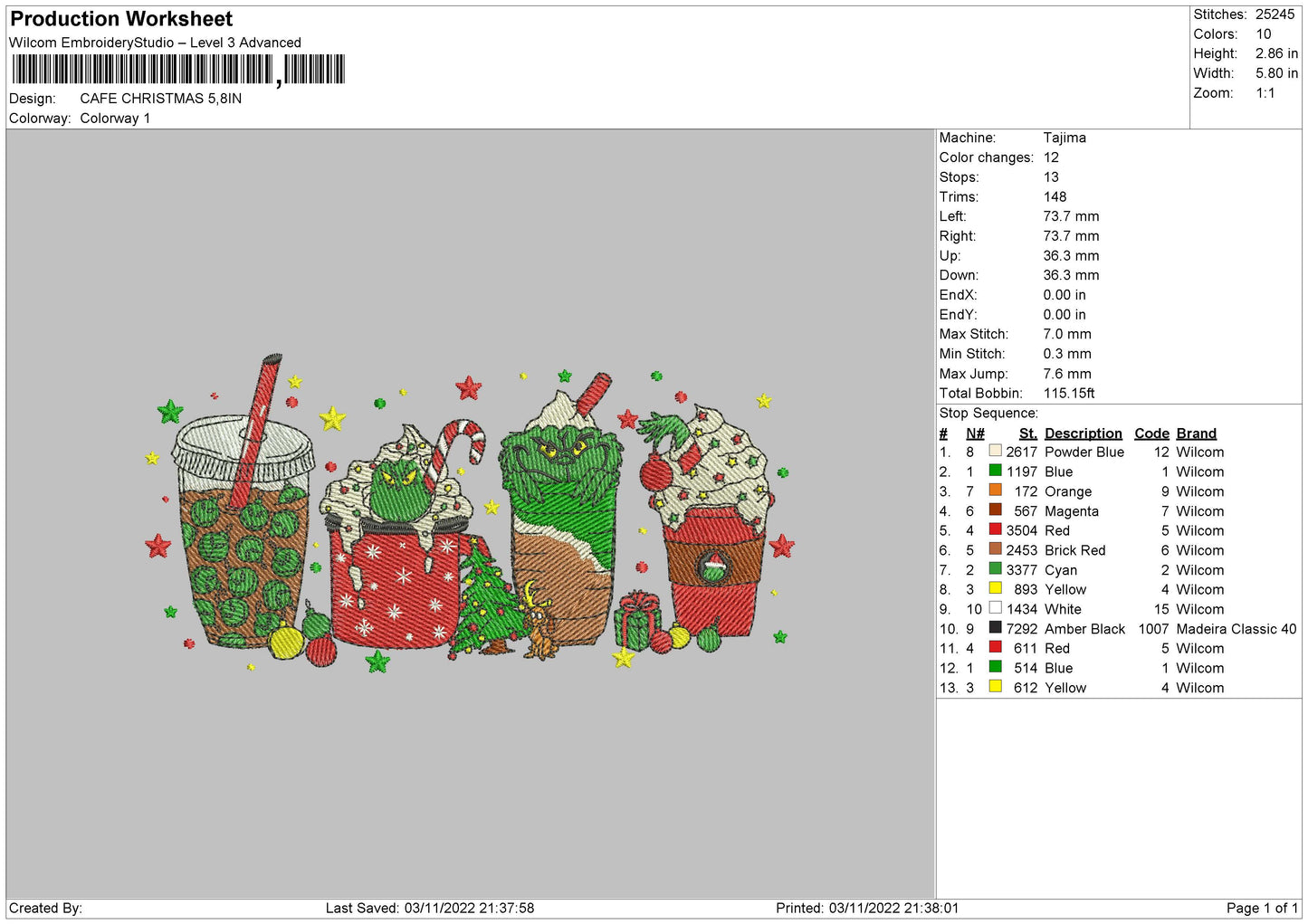Click the design name 'CAFE CHRISTMAS 5,8IN'
The image size is (1308, 924).
[161, 99]
